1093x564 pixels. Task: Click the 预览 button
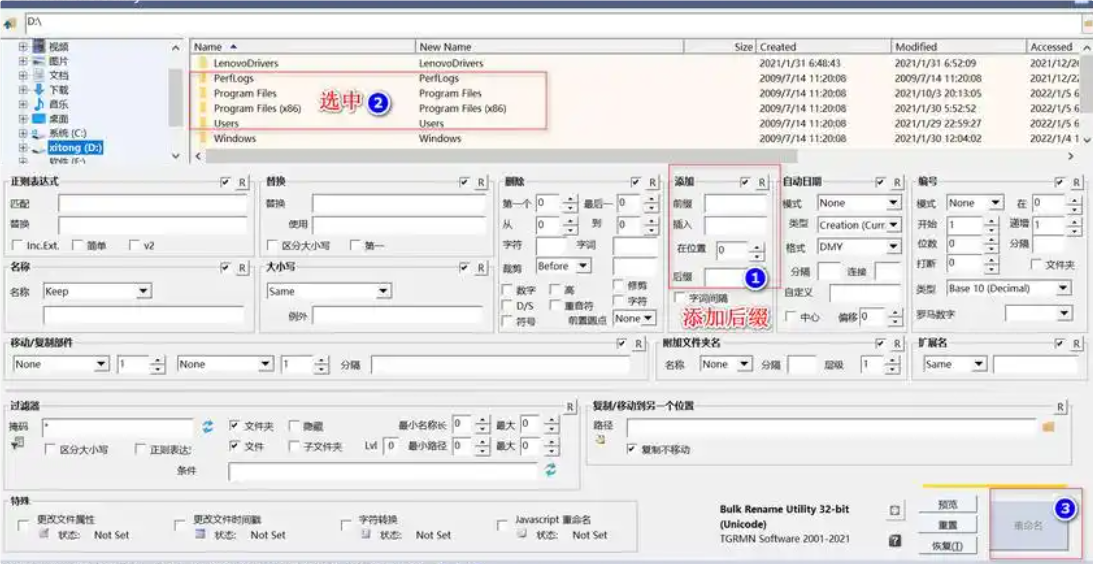[x=947, y=504]
